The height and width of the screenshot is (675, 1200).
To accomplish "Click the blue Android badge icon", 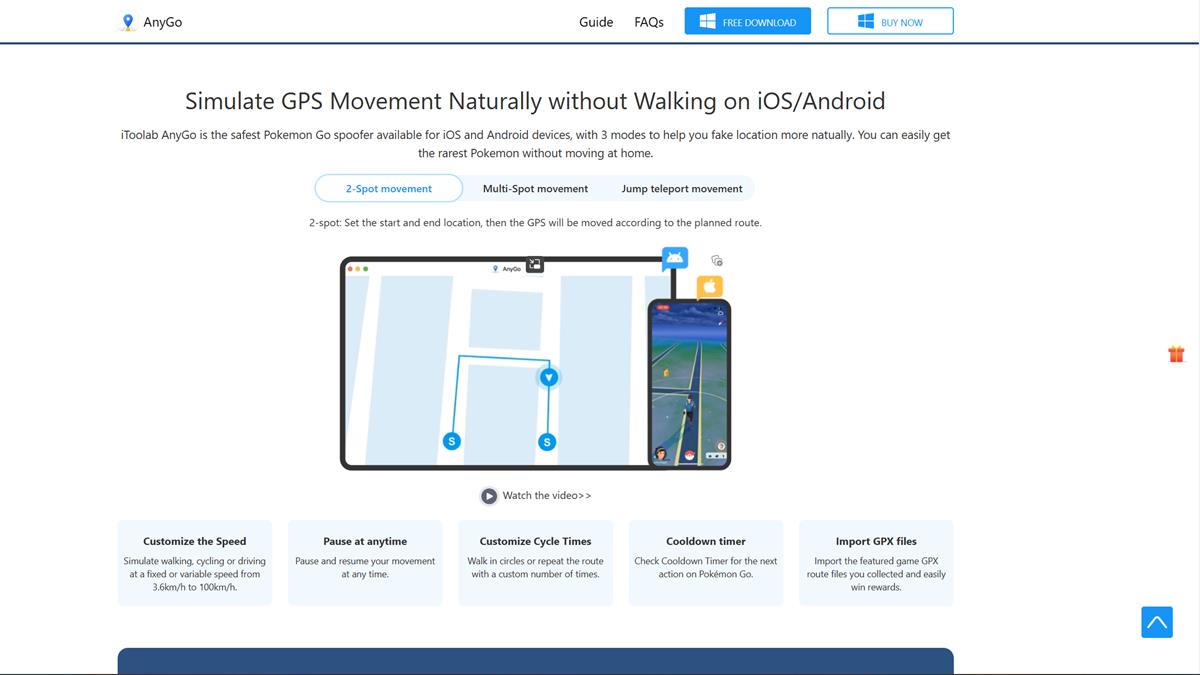I will [x=675, y=258].
